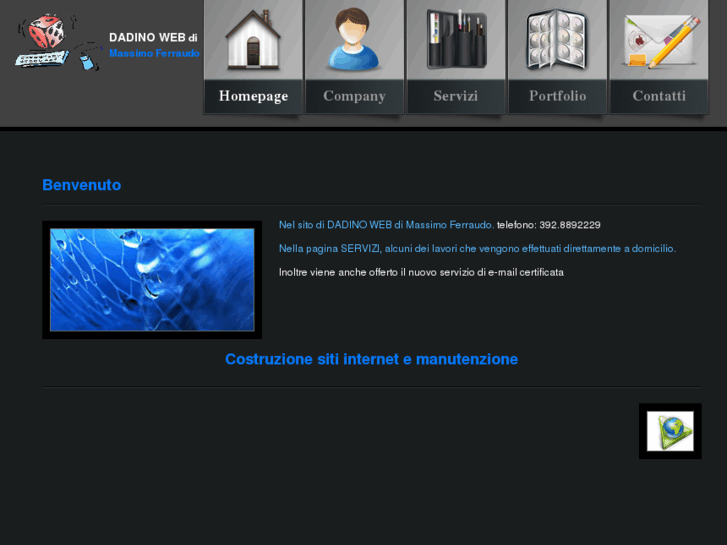
Task: Select the Portfolio menu label
Action: [557, 96]
